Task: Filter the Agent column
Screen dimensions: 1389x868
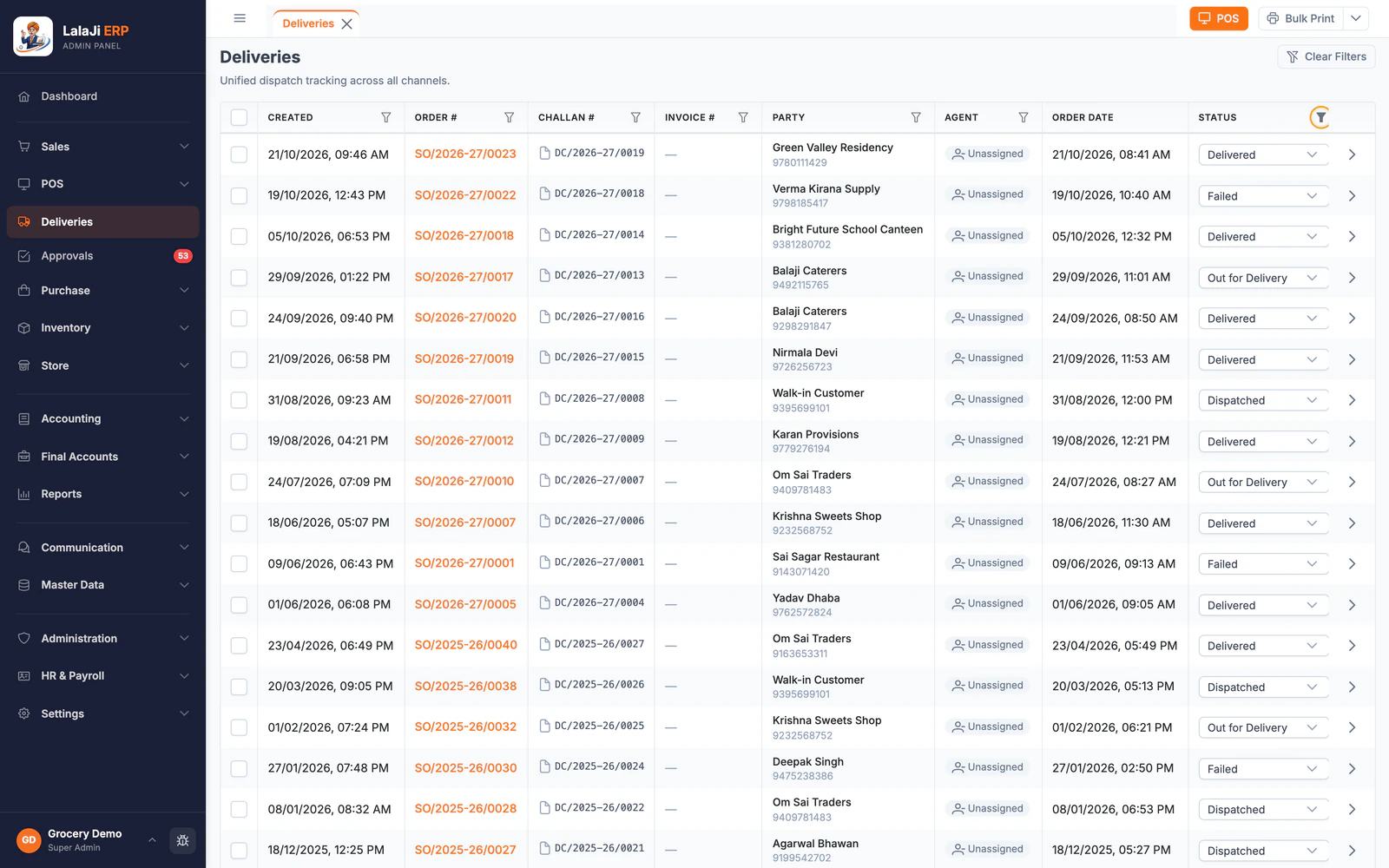Action: coord(1024,117)
